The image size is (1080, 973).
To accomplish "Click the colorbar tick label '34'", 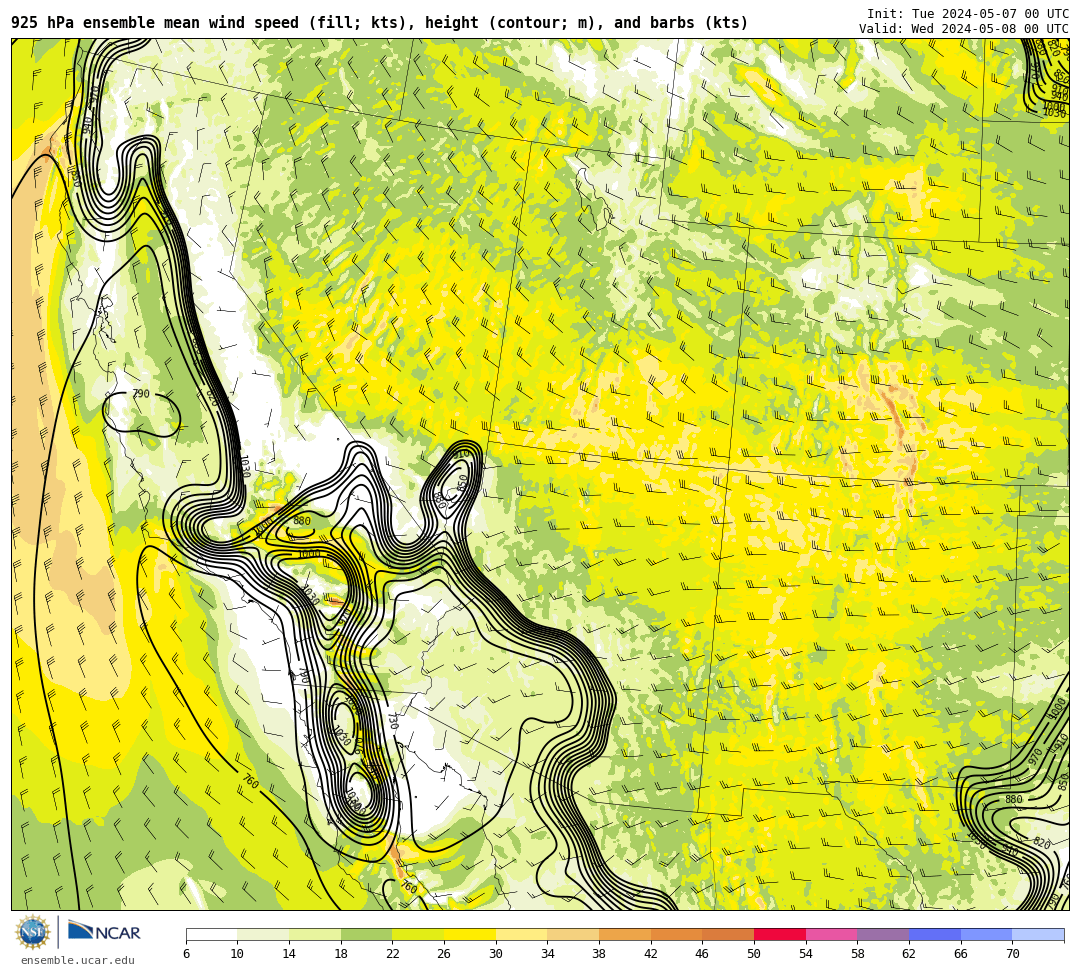I will click(x=547, y=954).
